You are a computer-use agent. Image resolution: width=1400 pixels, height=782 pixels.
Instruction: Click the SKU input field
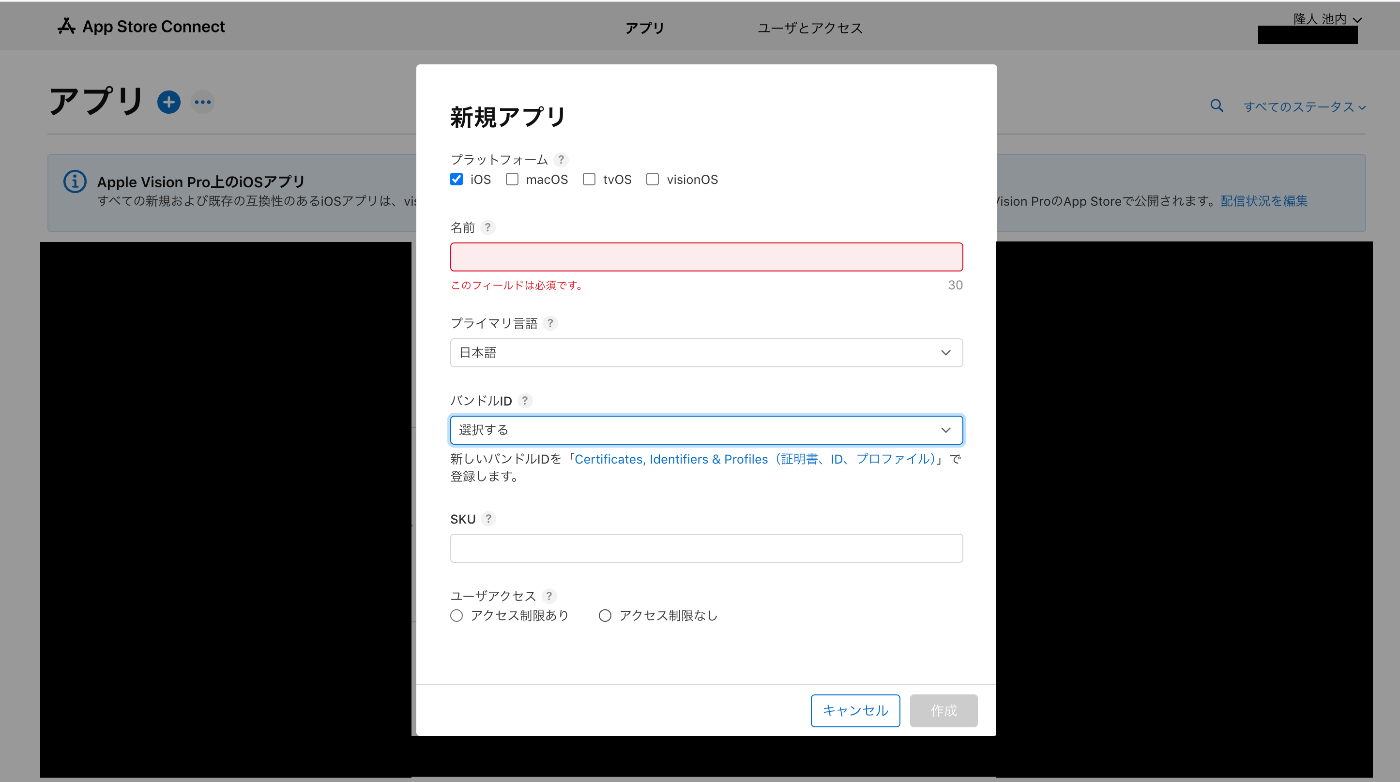(x=706, y=548)
